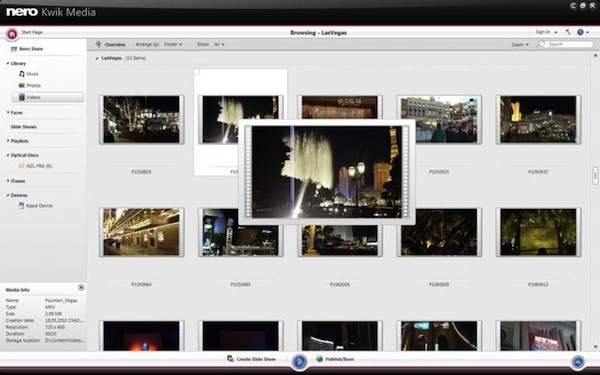The width and height of the screenshot is (600, 375).
Task: Open the Arrange by Folder dropdown
Action: (x=173, y=44)
